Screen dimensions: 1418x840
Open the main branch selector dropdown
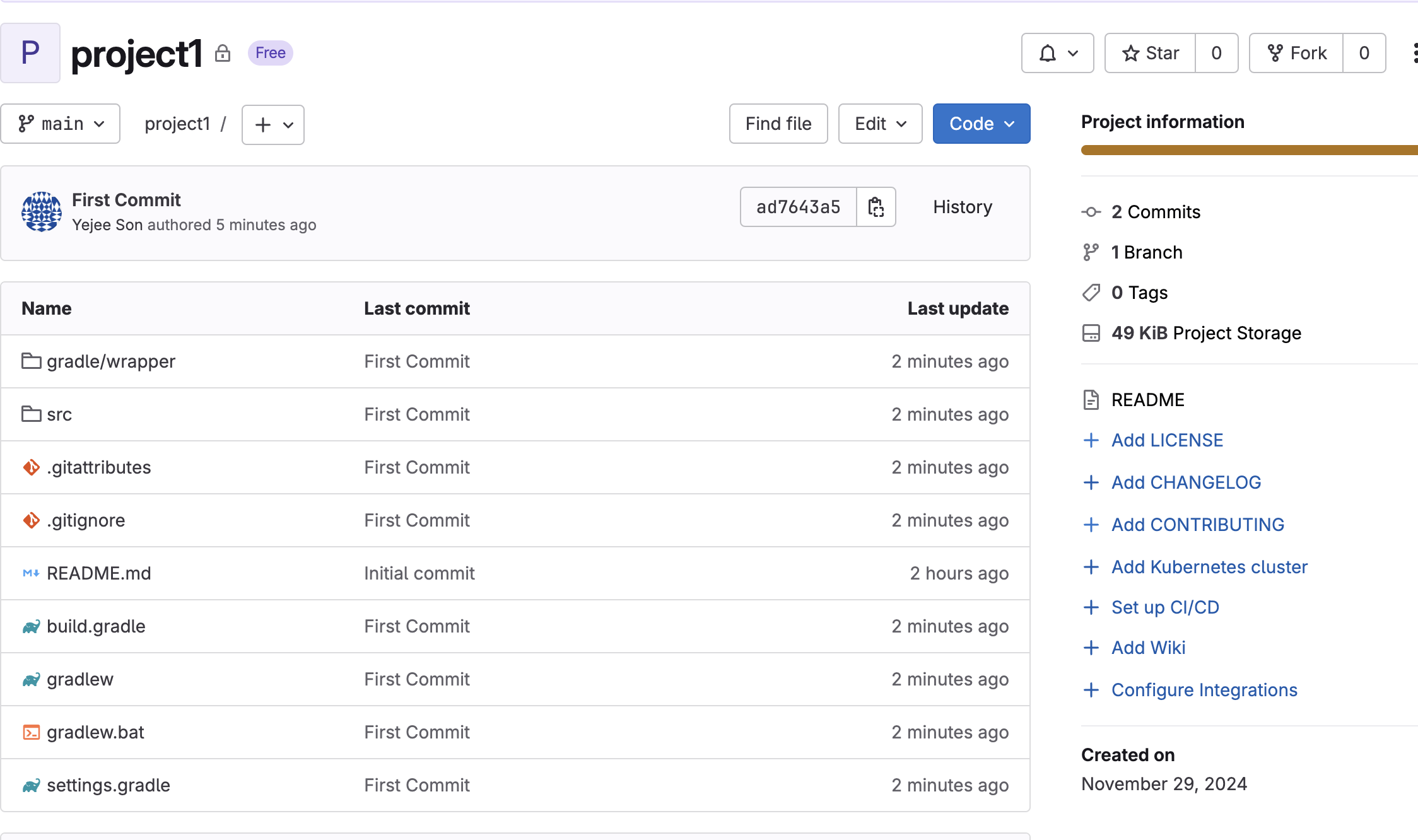[61, 124]
